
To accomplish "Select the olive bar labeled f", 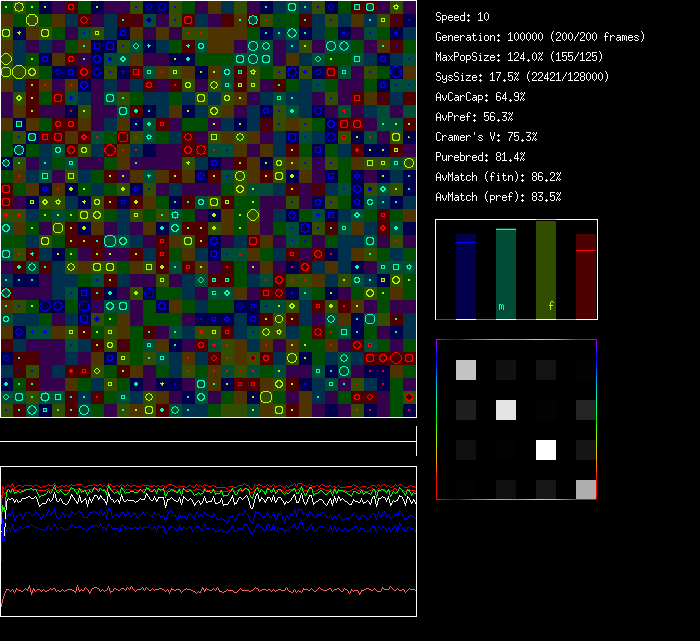I will 546,268.
